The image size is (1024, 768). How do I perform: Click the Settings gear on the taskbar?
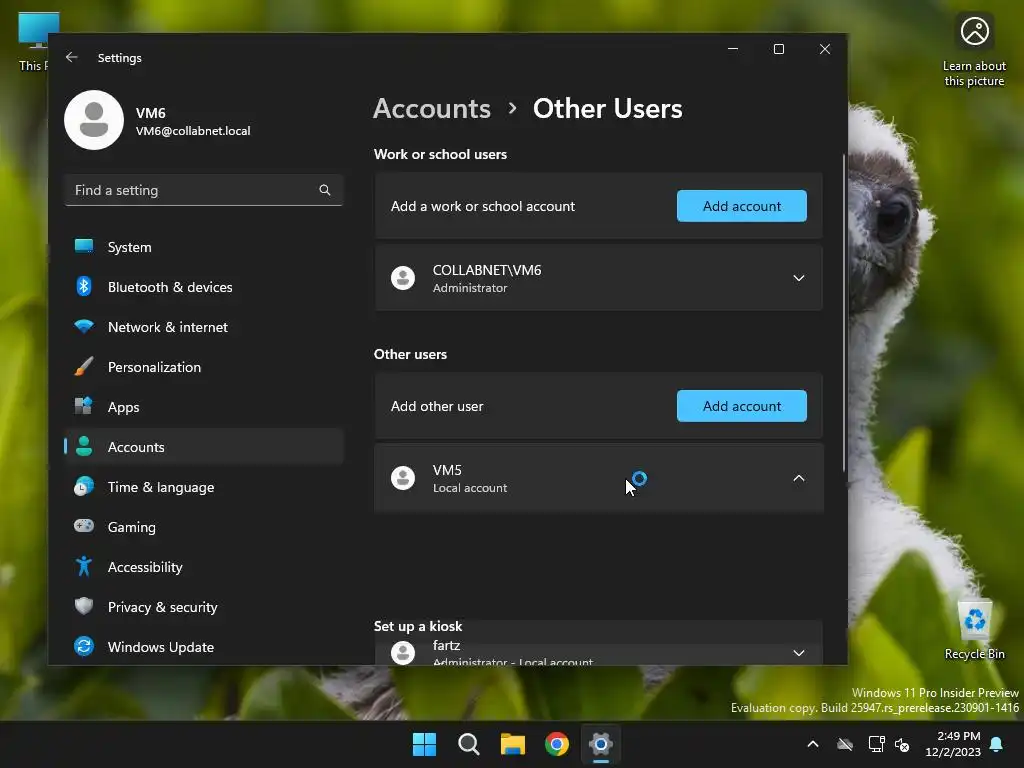click(x=601, y=744)
